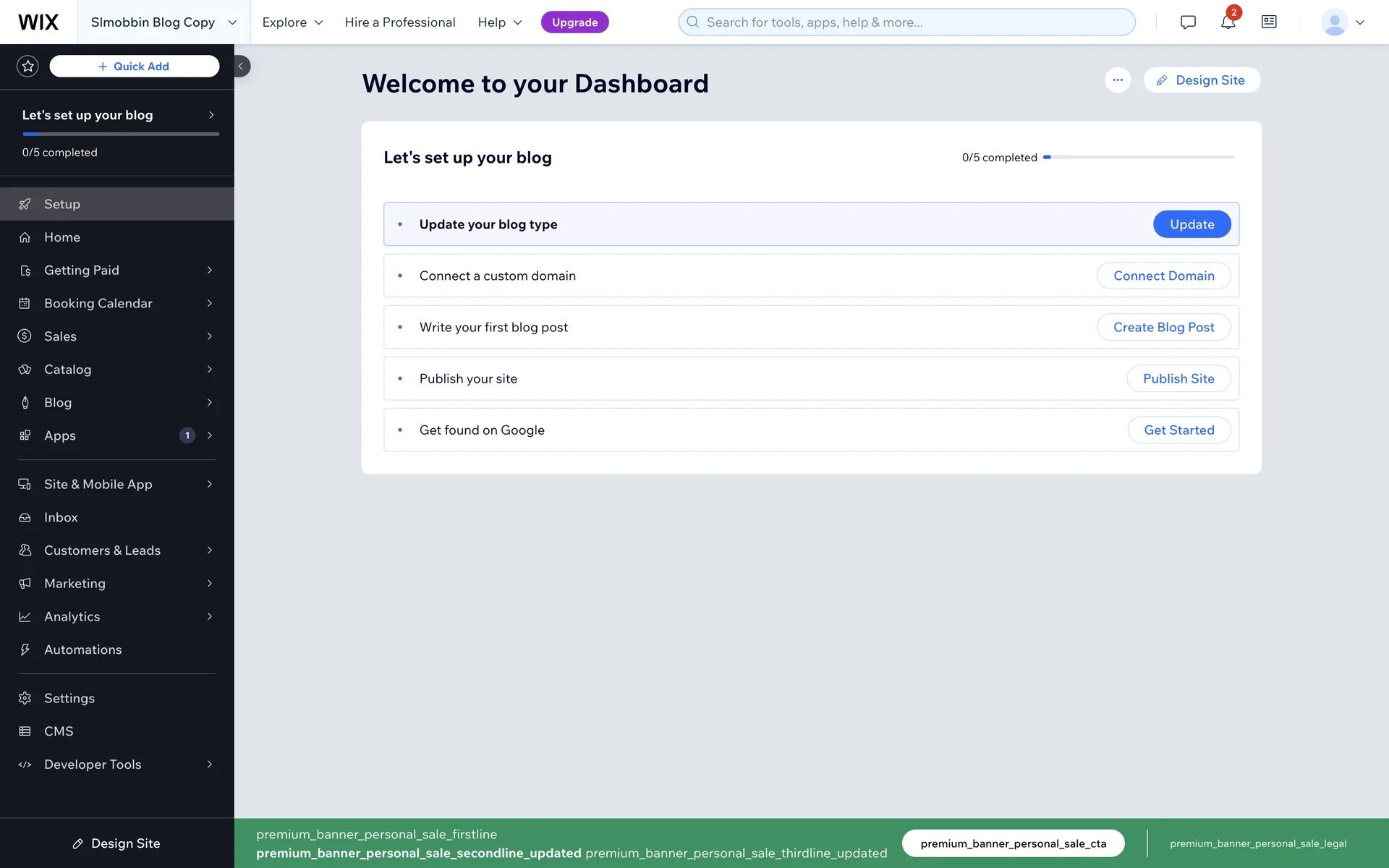
Task: Click the favorites star icon in sidebar
Action: click(27, 67)
